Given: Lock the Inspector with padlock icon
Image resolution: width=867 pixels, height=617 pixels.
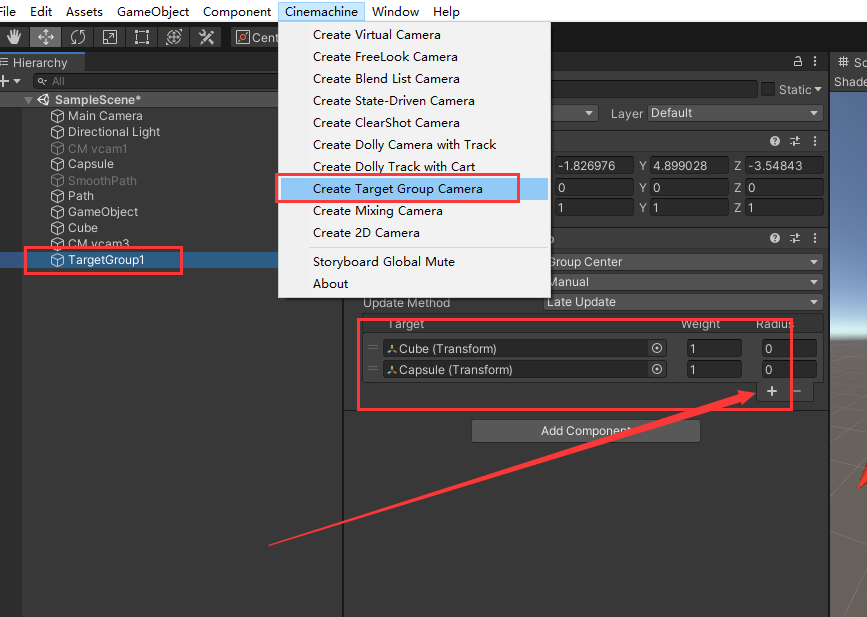Looking at the screenshot, I should click(797, 61).
